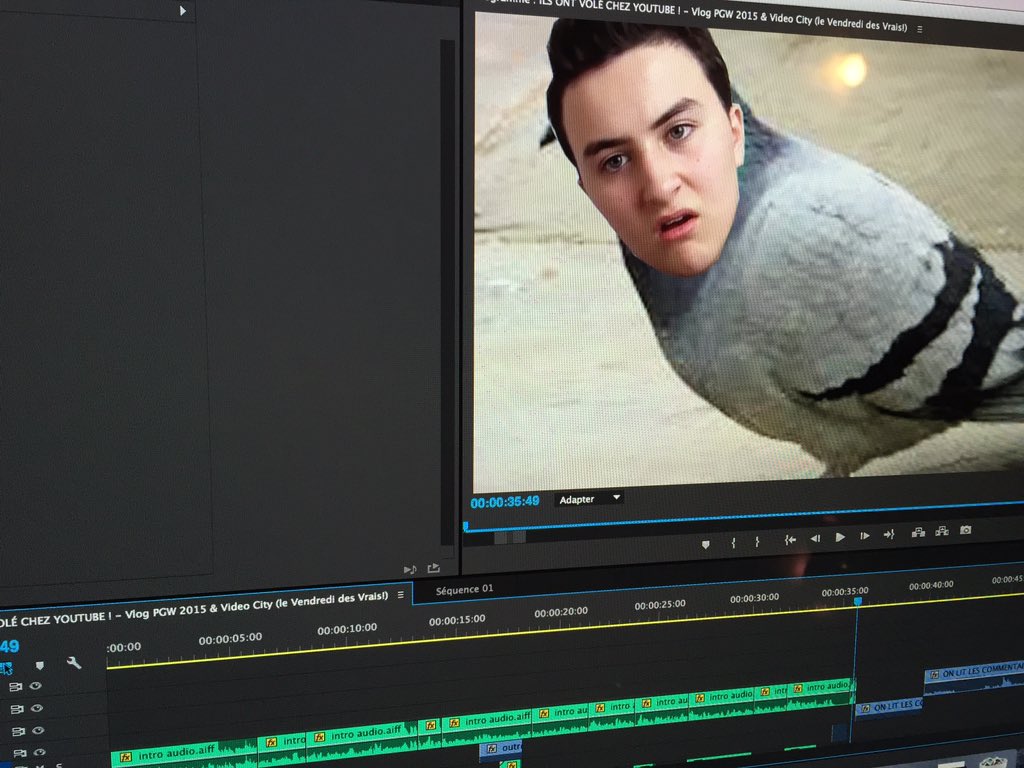
Task: Select the intro audio.aiff clip at timeline start
Action: coord(184,752)
